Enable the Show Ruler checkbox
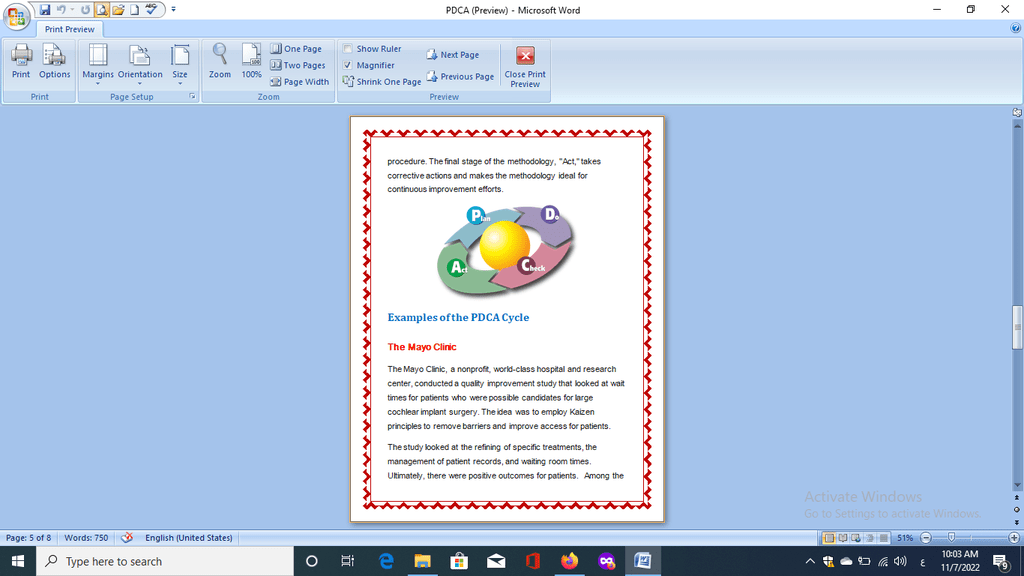 347,49
